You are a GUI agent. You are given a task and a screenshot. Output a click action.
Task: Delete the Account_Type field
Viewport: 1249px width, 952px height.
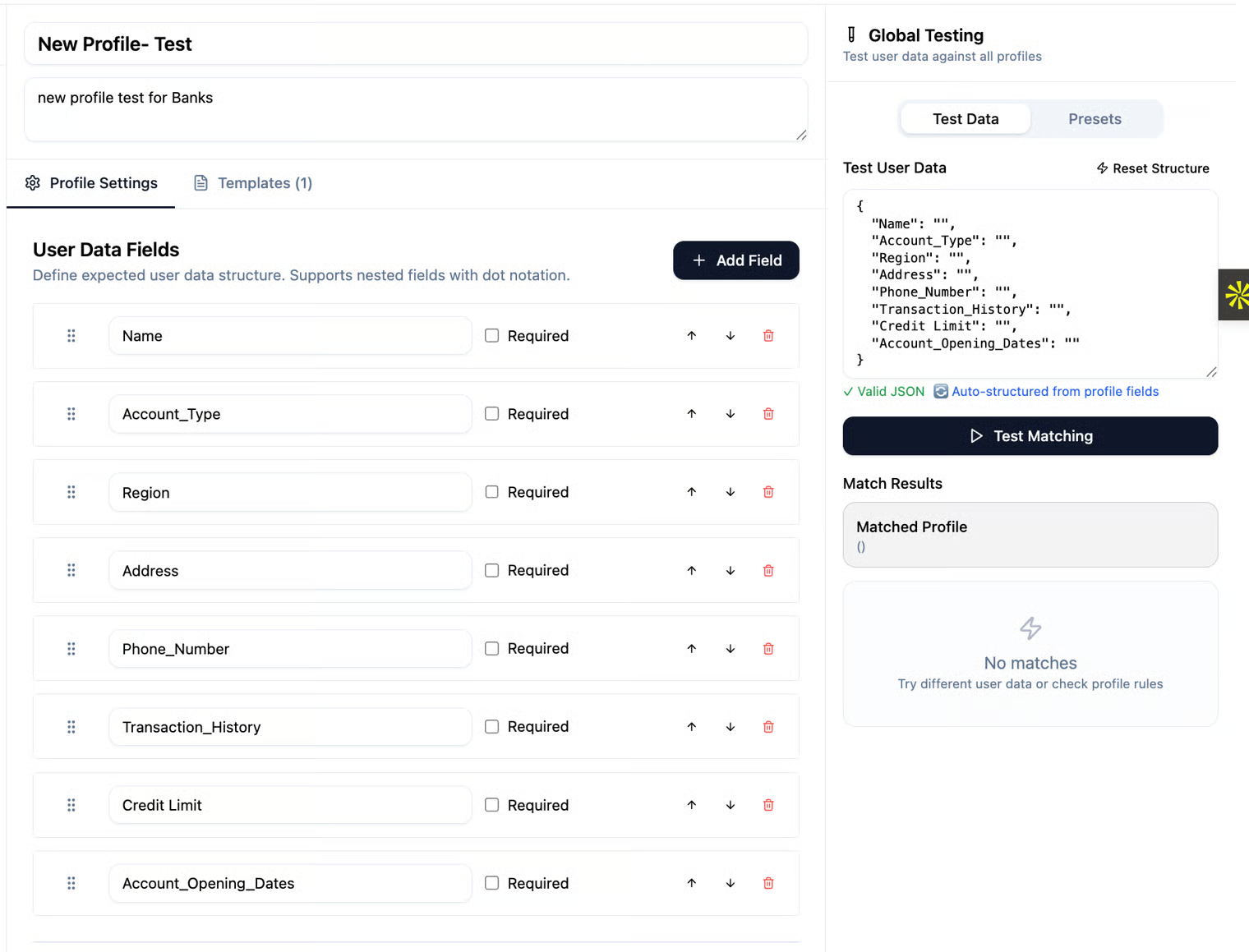[768, 414]
